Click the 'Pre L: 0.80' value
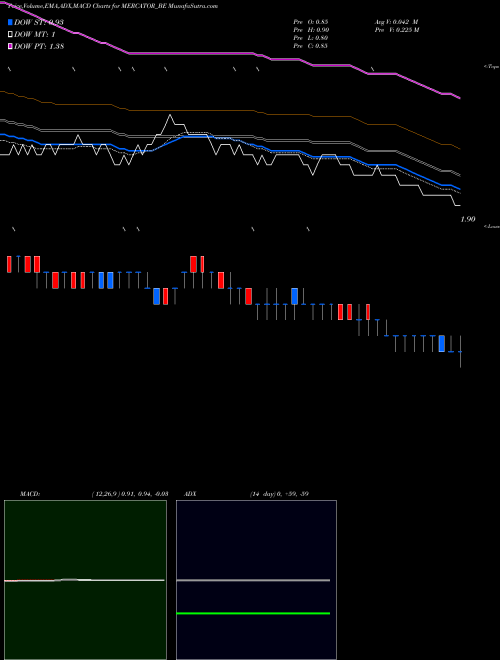500x660 pixels. (x=311, y=38)
